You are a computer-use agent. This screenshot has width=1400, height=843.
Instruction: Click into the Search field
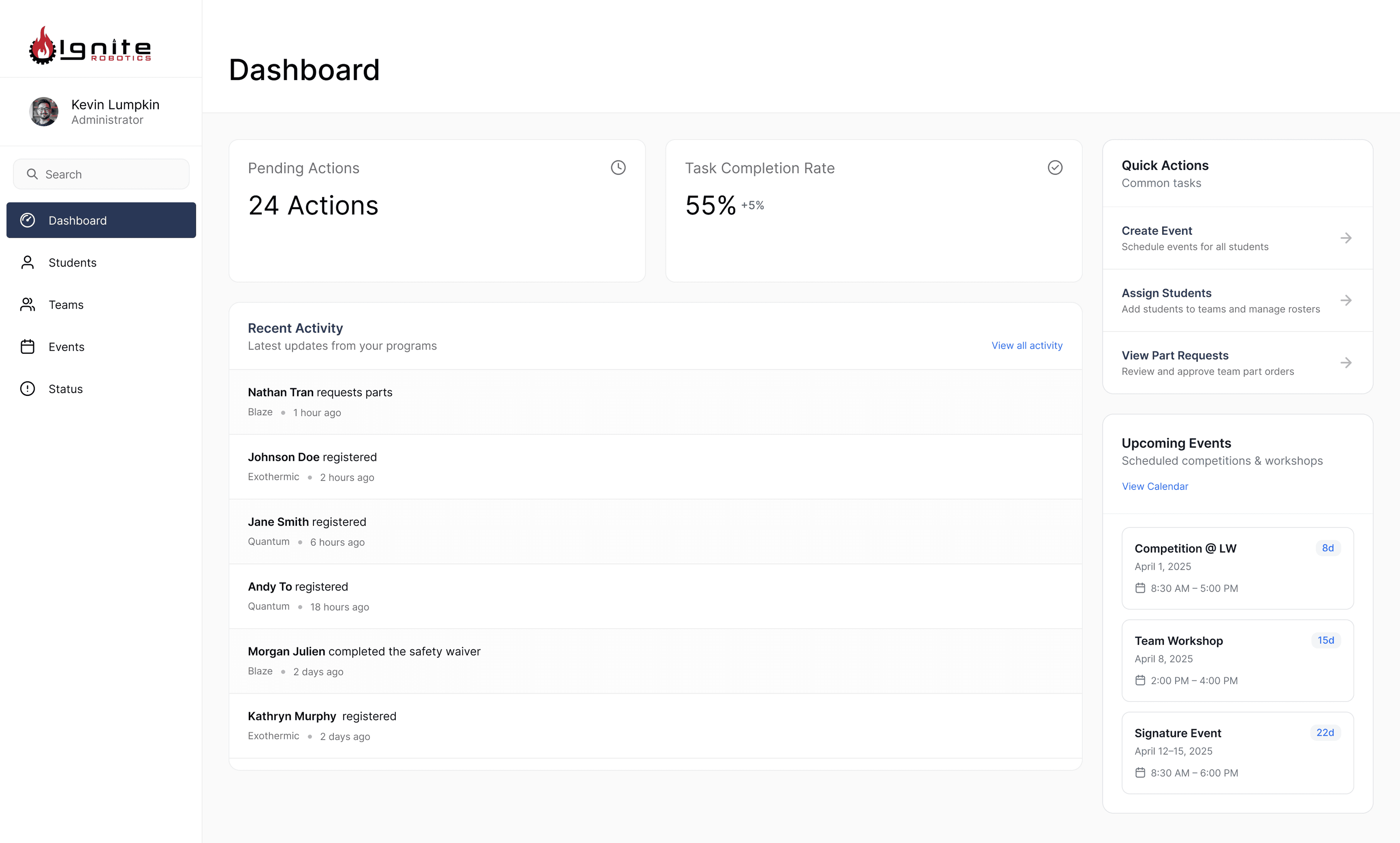(x=108, y=174)
